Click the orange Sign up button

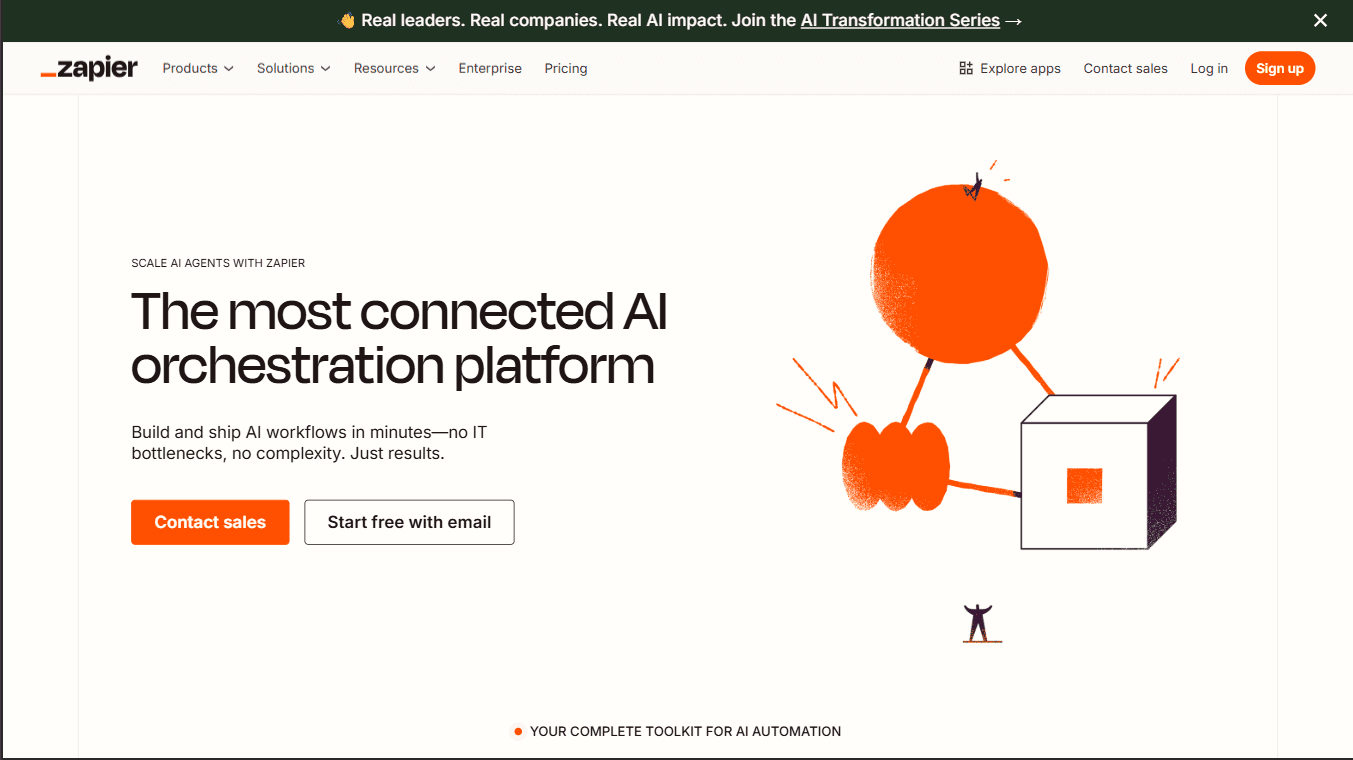(1280, 68)
